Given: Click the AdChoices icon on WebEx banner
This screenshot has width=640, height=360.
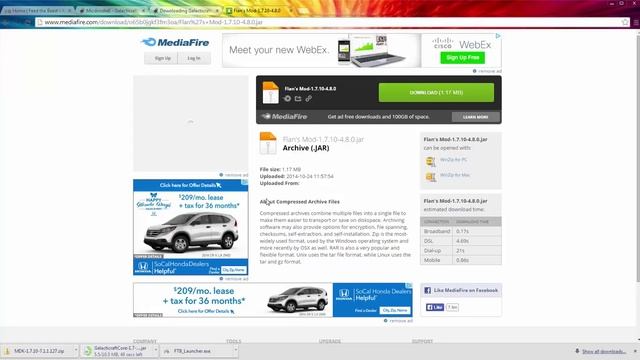Looking at the screenshot, I should tap(498, 36).
